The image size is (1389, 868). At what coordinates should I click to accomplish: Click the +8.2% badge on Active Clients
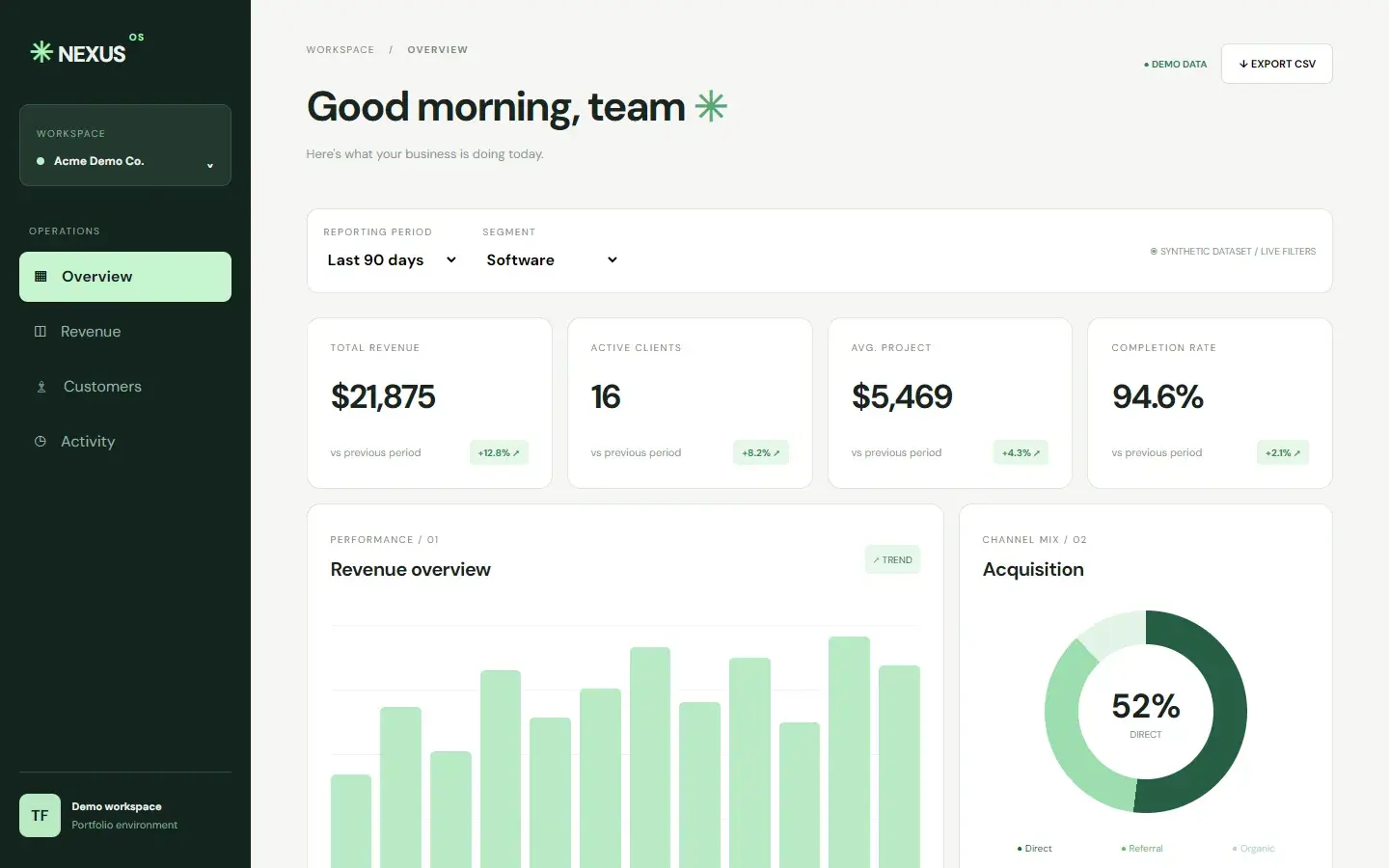[x=761, y=453]
